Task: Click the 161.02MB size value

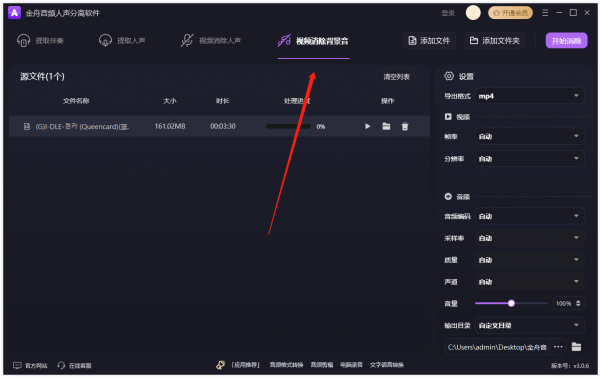Action: [x=170, y=126]
